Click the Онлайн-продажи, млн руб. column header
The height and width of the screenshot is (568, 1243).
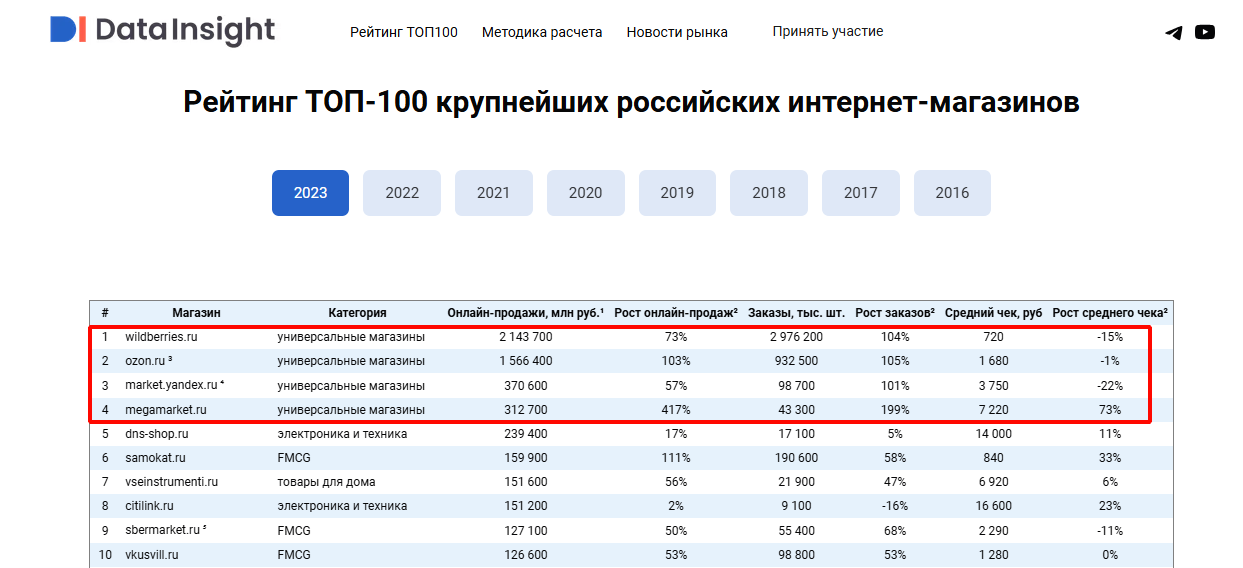(x=525, y=313)
